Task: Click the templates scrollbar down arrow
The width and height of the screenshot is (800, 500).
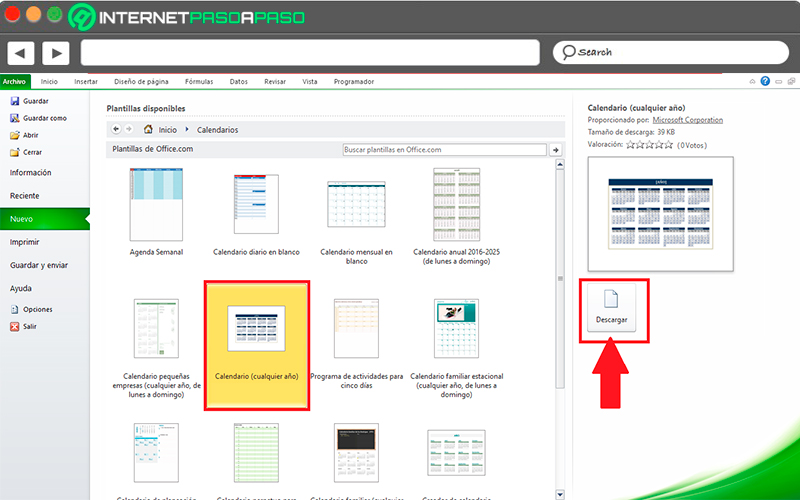Action: click(560, 494)
